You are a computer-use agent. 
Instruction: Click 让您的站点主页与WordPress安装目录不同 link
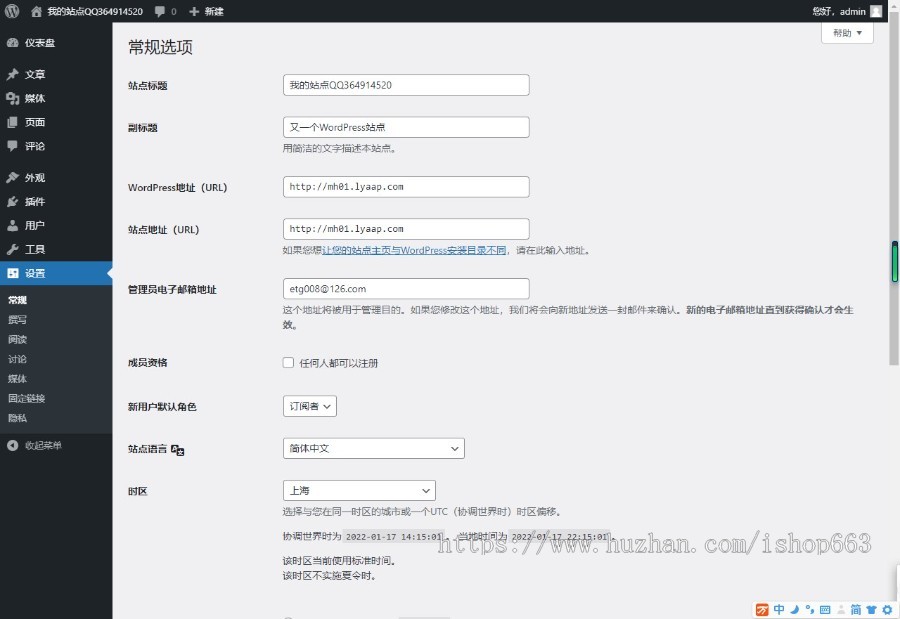[x=414, y=250]
